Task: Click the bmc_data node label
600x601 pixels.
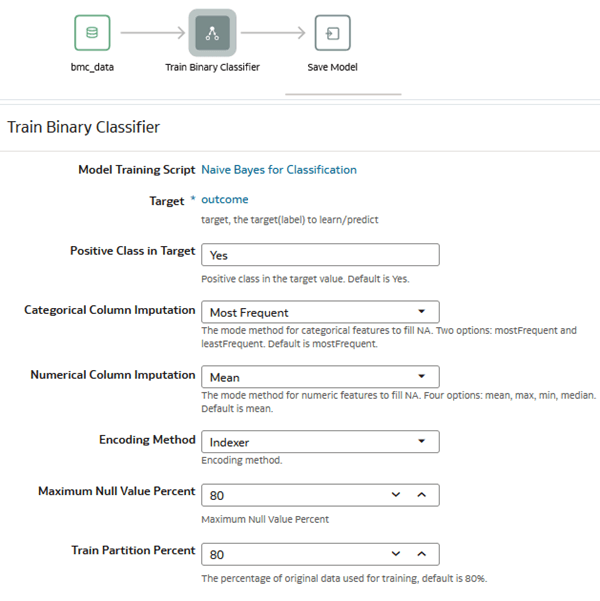Action: coord(92,67)
